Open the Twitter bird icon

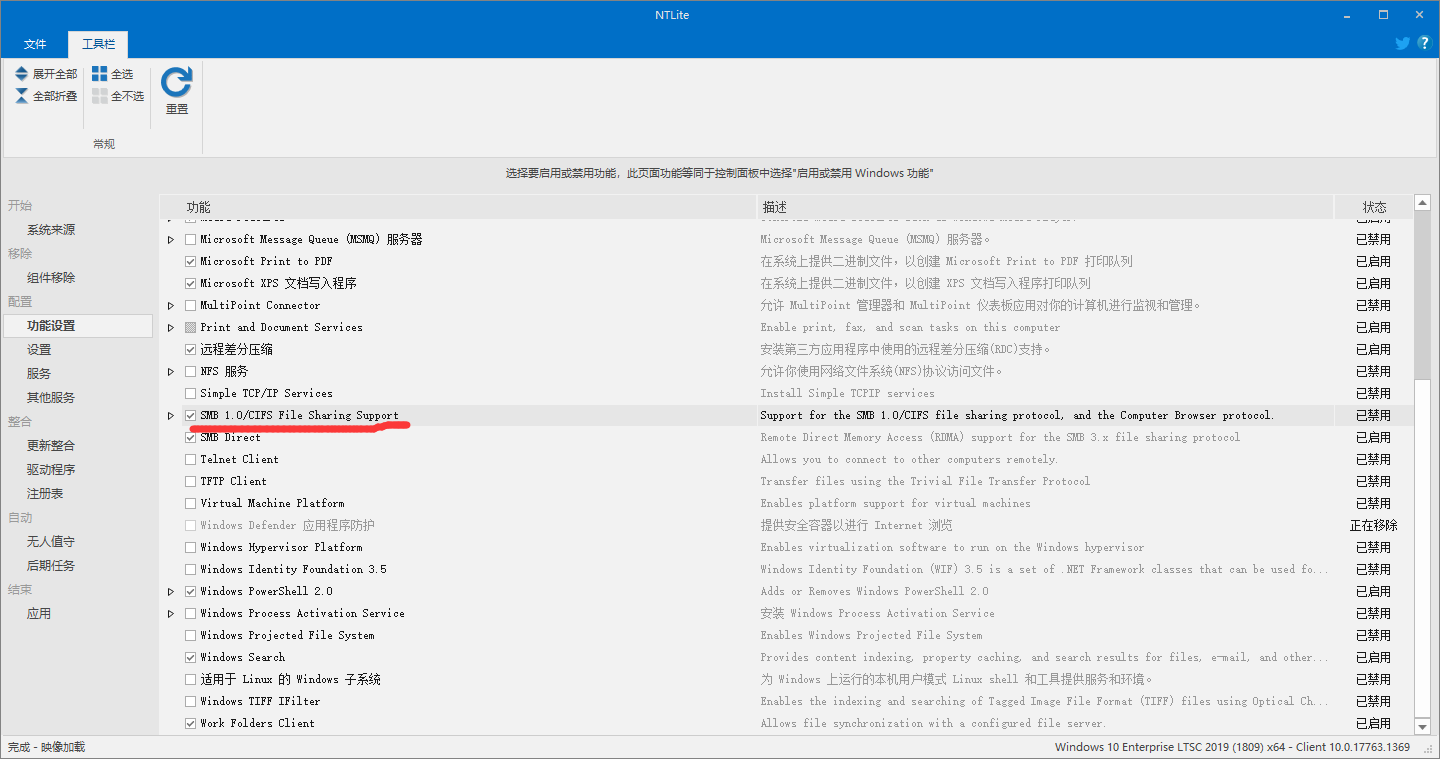point(1402,43)
